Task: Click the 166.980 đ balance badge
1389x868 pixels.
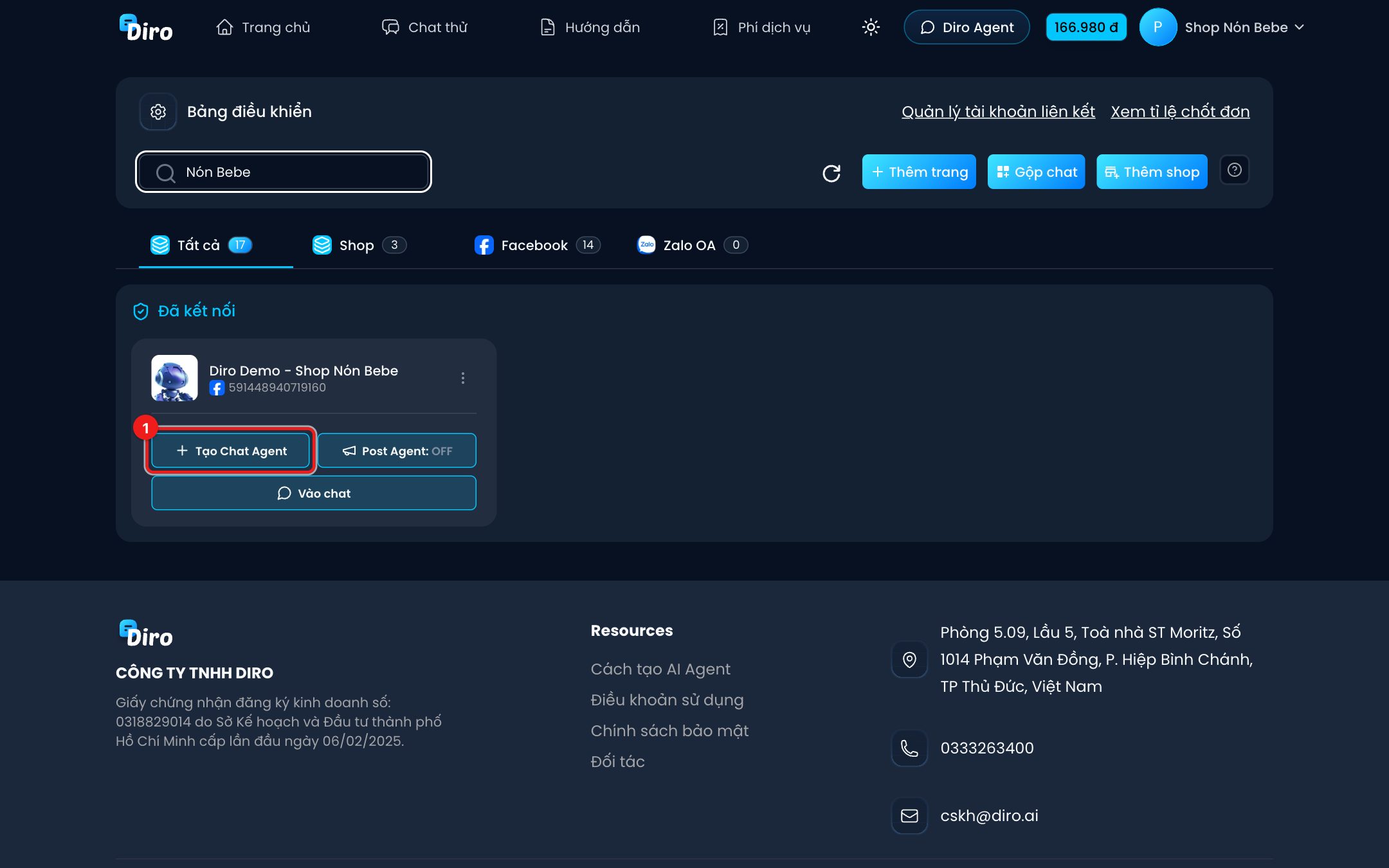Action: pos(1086,27)
